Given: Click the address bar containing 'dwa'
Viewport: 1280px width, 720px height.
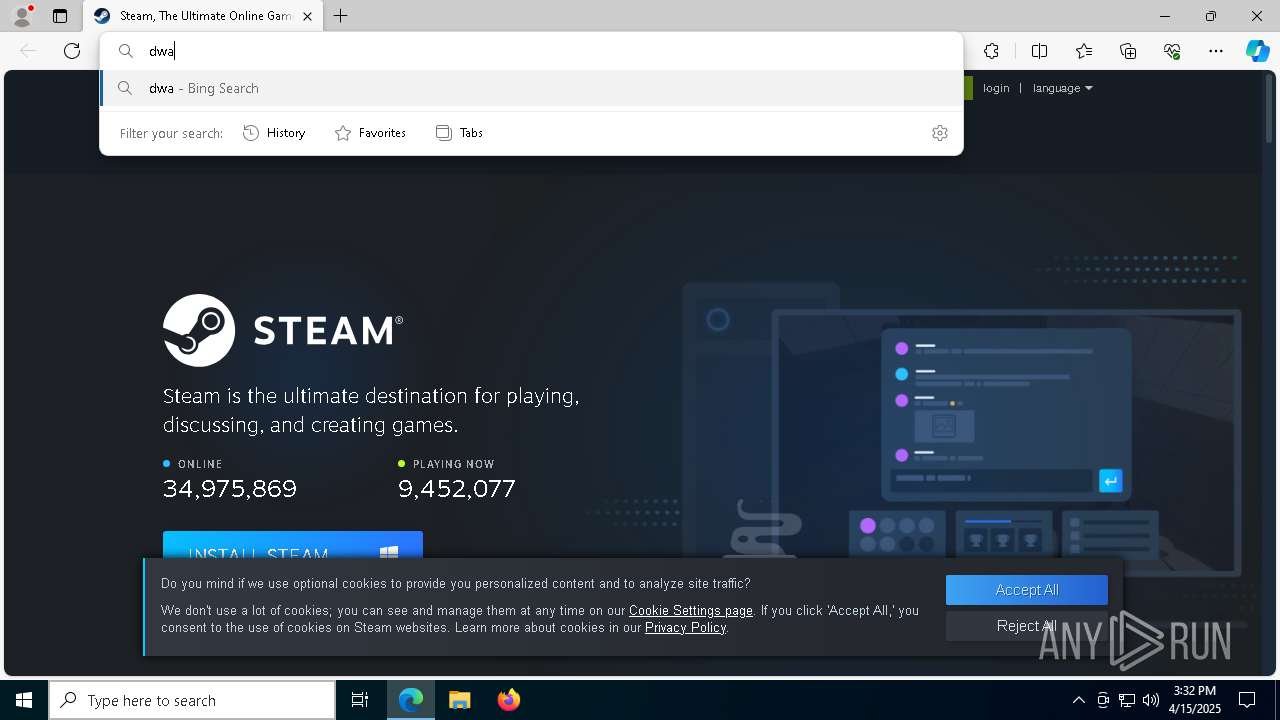Looking at the screenshot, I should [531, 51].
